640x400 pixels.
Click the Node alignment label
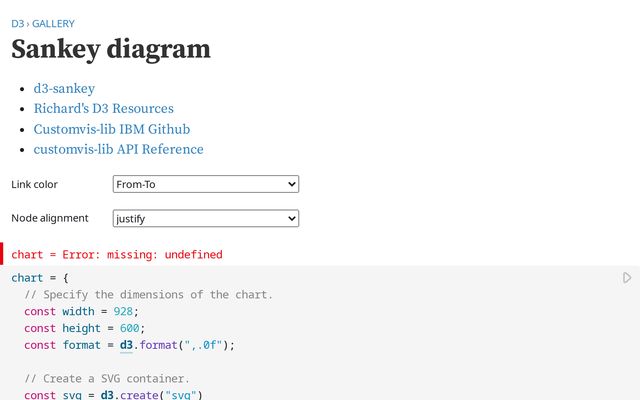click(50, 218)
